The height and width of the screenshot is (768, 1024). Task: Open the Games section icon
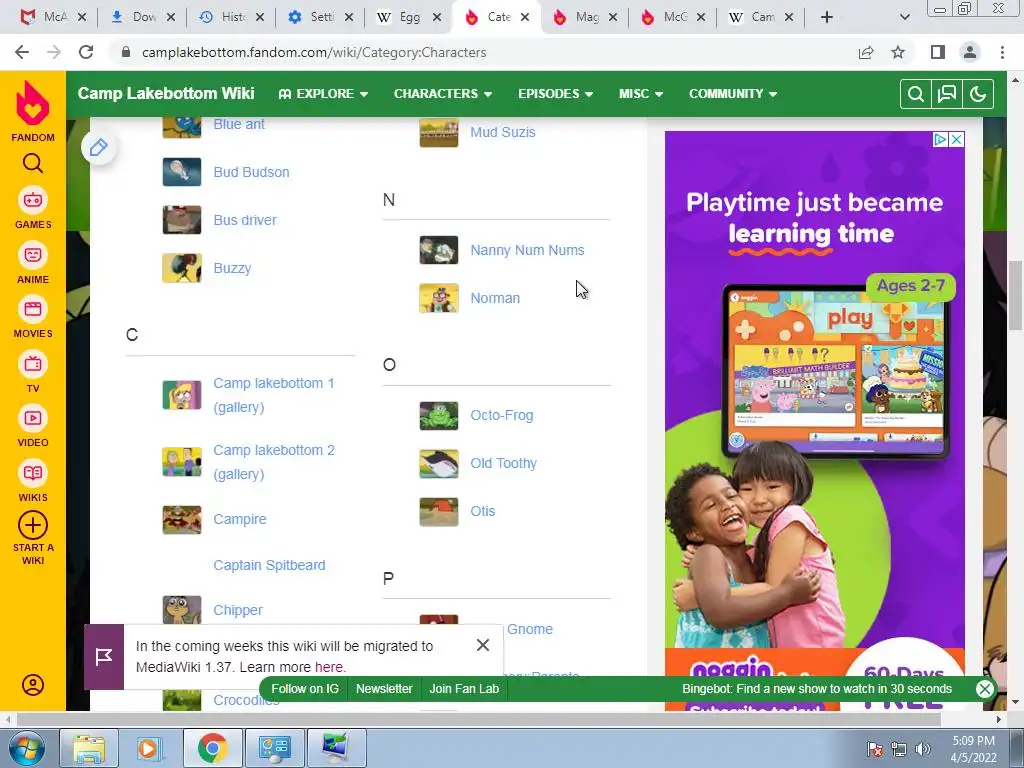[x=33, y=200]
